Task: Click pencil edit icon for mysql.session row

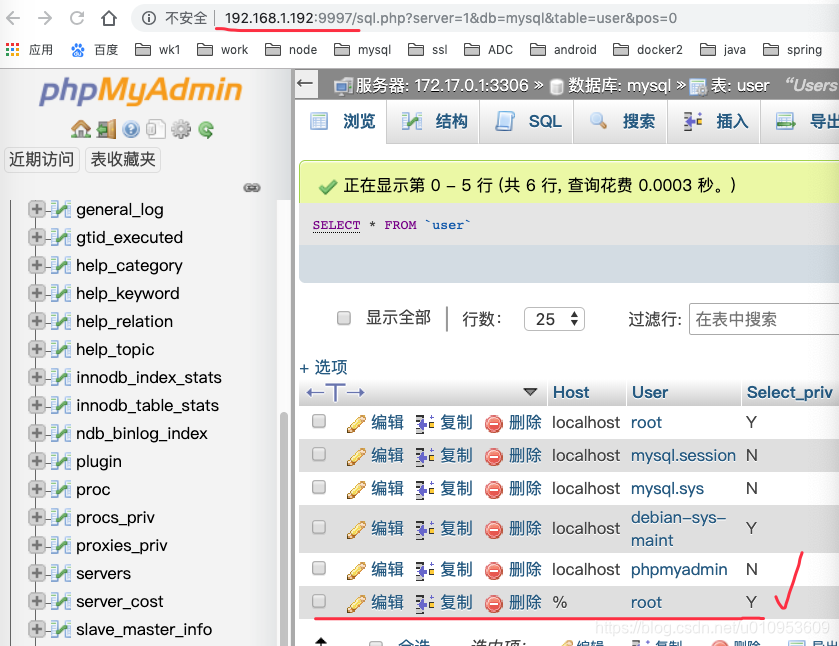Action: click(x=356, y=456)
